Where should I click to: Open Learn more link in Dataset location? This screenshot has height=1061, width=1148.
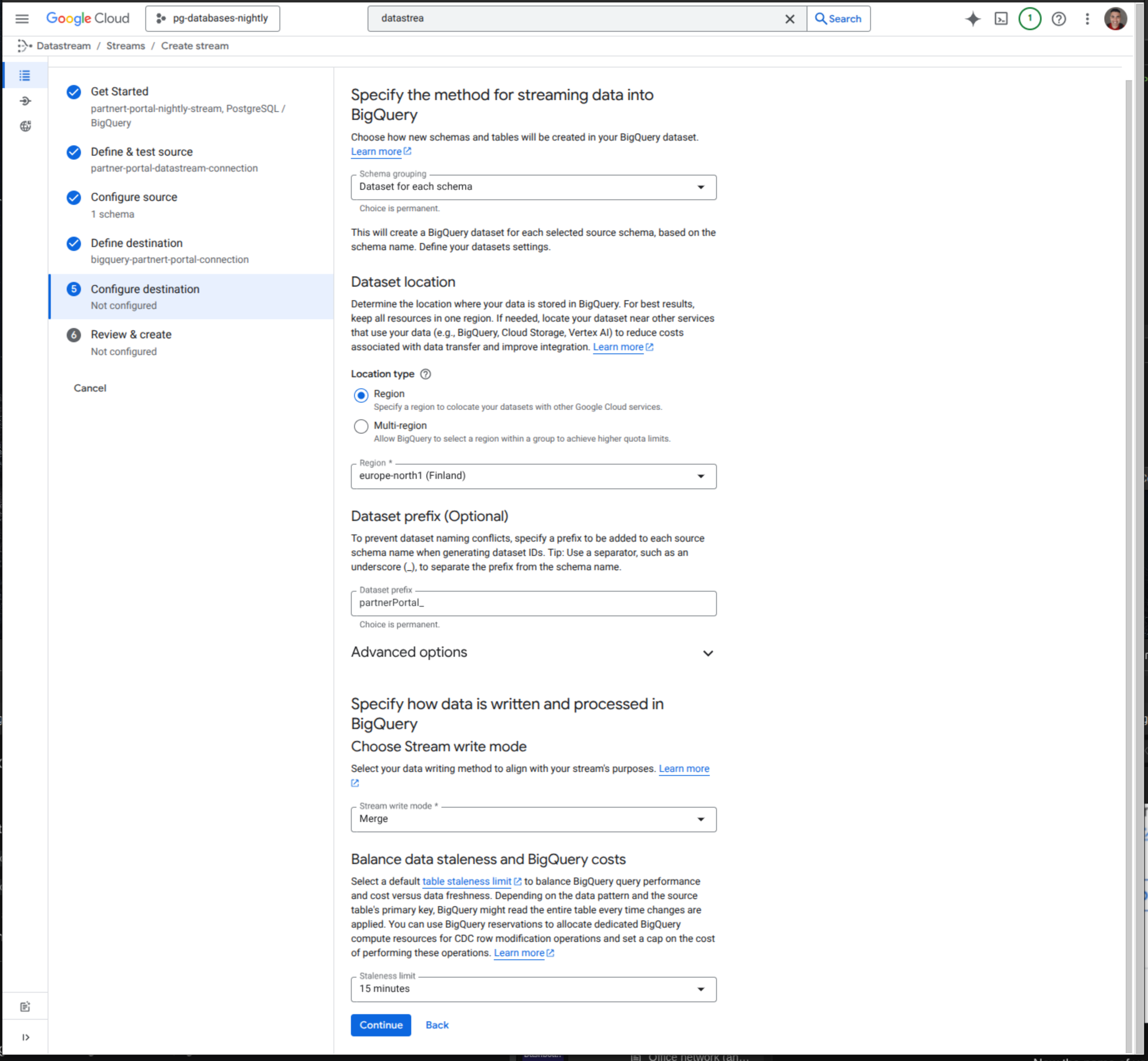[623, 347]
